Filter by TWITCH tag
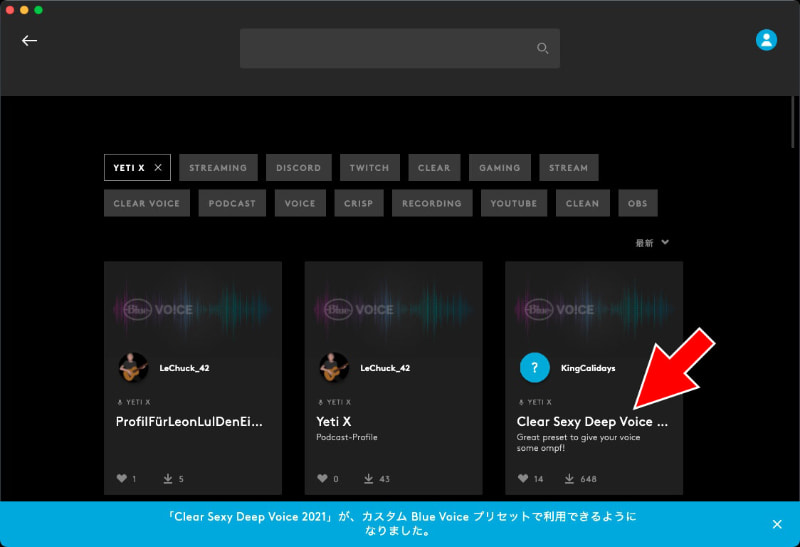Image resolution: width=800 pixels, height=547 pixels. [x=369, y=167]
